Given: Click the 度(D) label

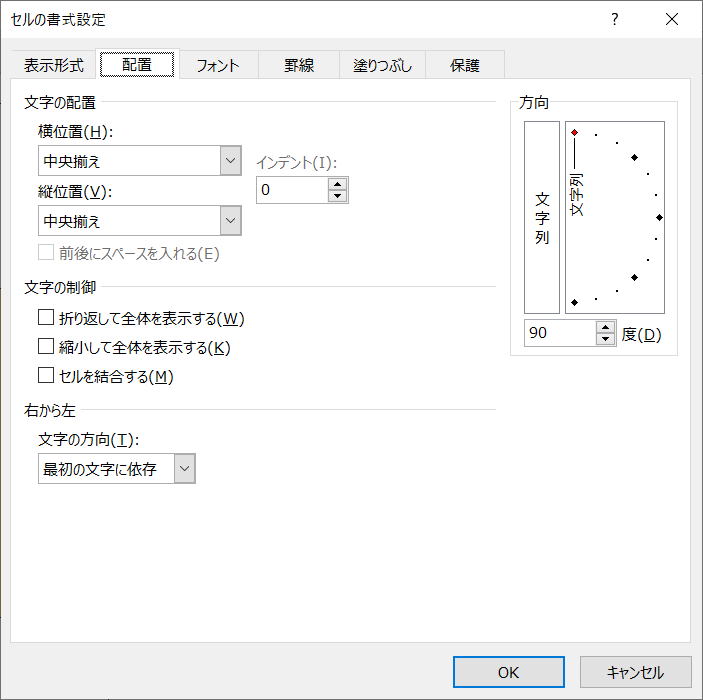Looking at the screenshot, I should (x=641, y=335).
